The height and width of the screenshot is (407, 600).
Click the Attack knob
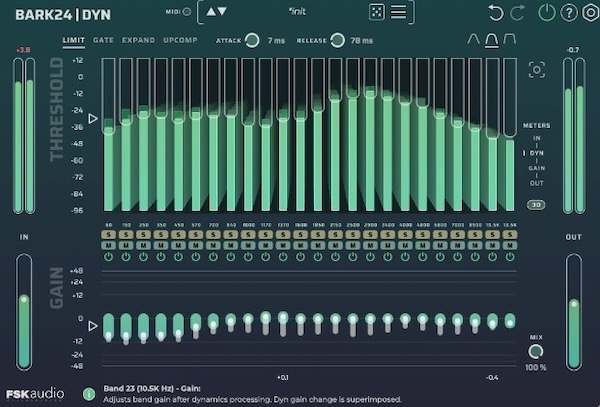[252, 40]
